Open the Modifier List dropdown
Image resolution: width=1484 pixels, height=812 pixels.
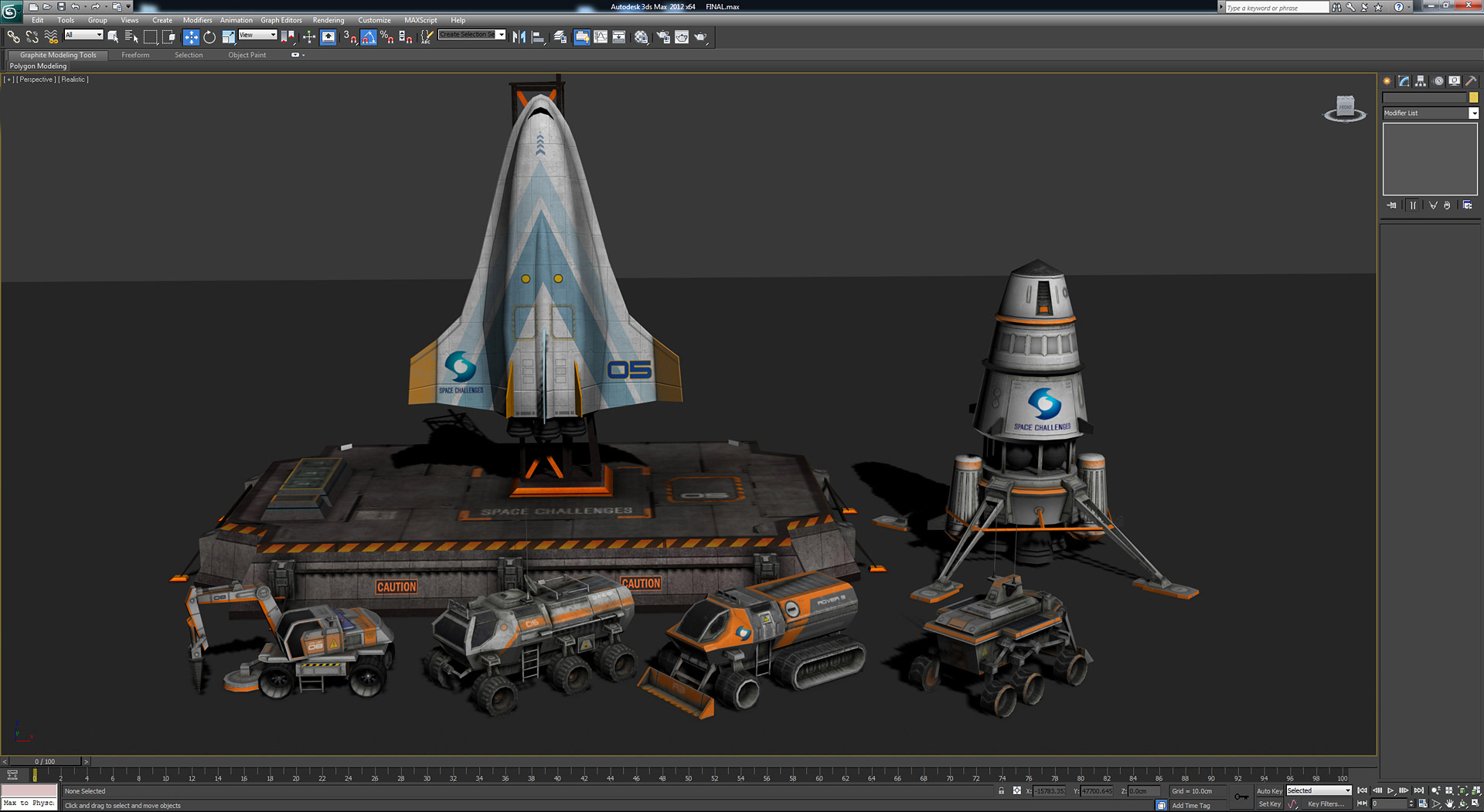1473,113
